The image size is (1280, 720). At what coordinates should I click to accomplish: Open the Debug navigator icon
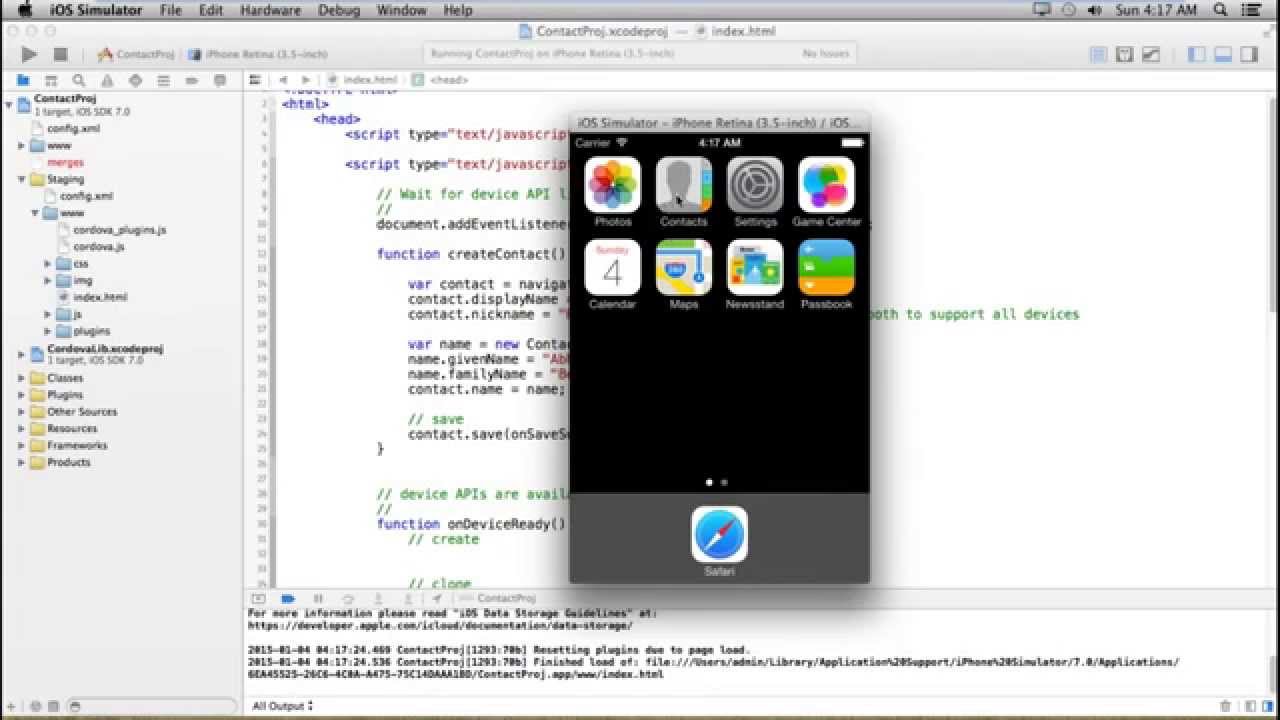click(x=163, y=80)
